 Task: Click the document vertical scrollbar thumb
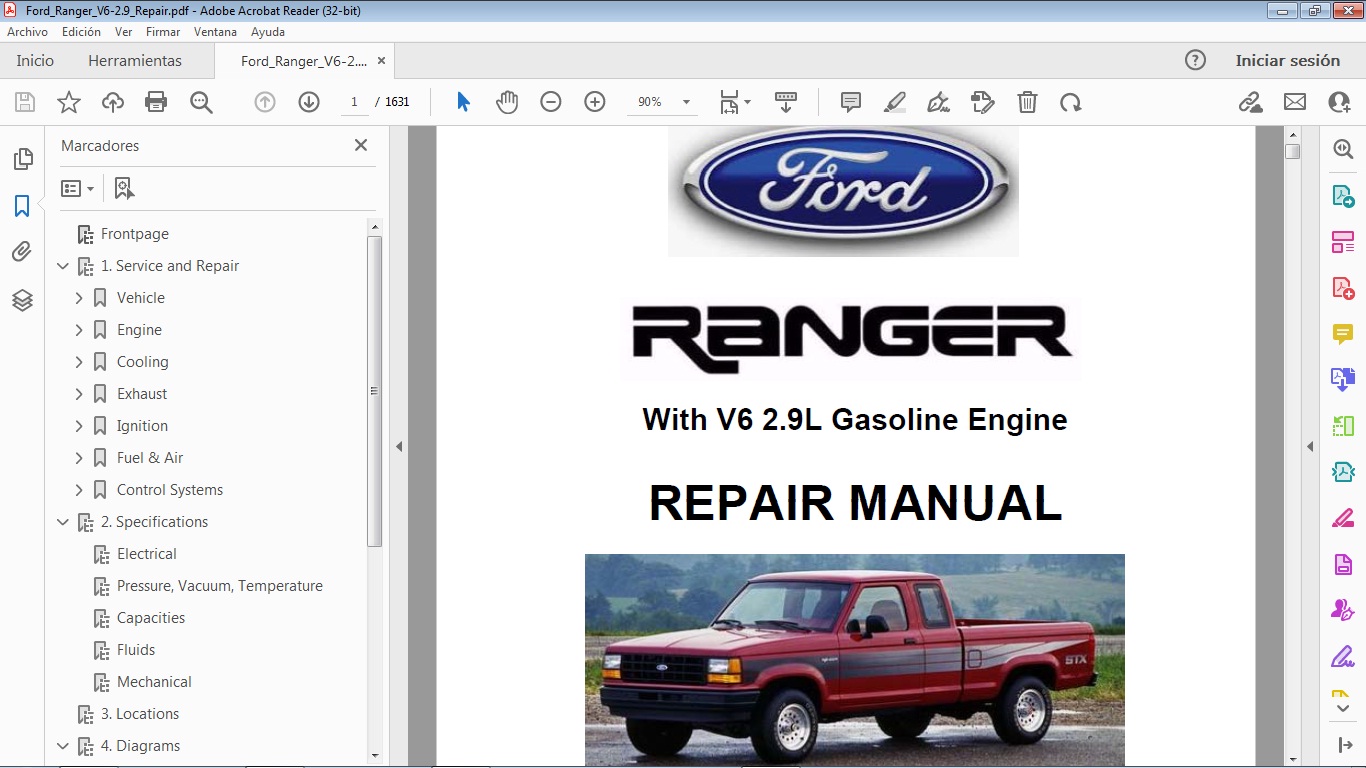coord(1293,152)
